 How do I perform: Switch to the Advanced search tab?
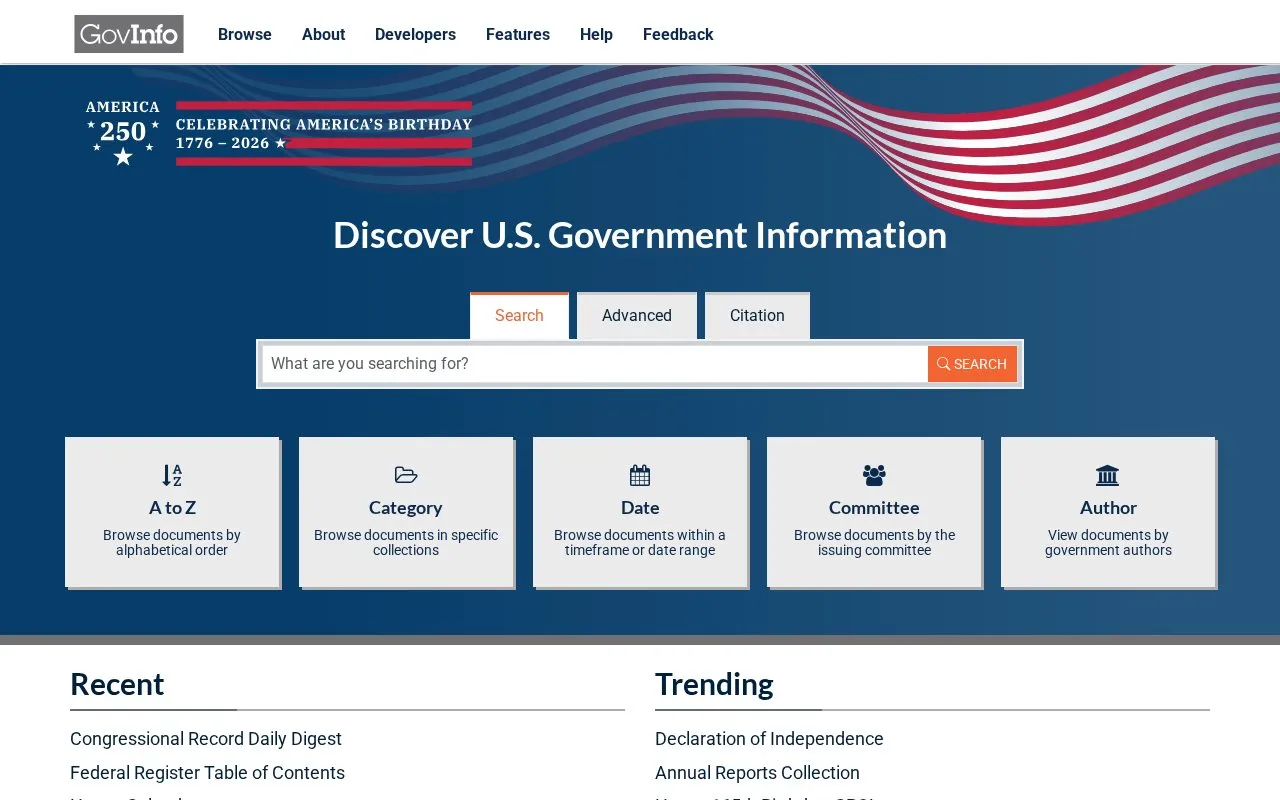pyautogui.click(x=637, y=316)
